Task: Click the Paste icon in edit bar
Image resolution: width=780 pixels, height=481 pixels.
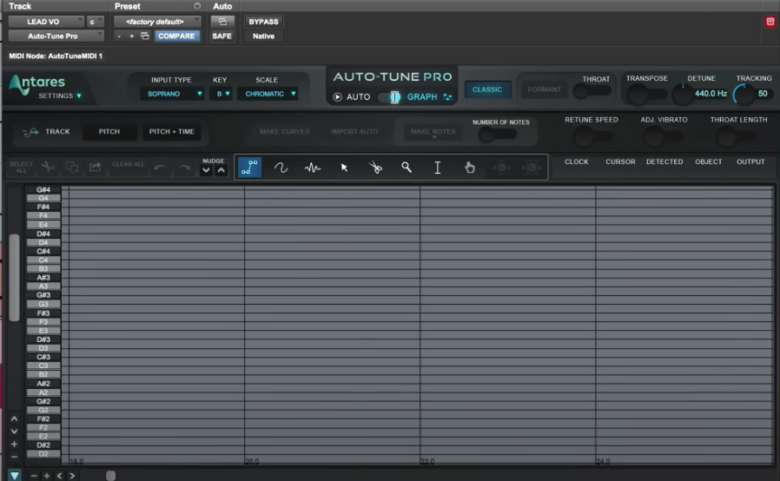Action: point(95,167)
